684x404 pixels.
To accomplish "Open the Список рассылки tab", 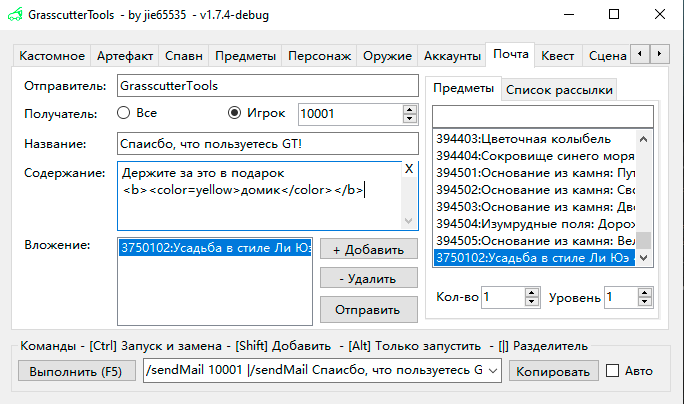I will (x=559, y=90).
